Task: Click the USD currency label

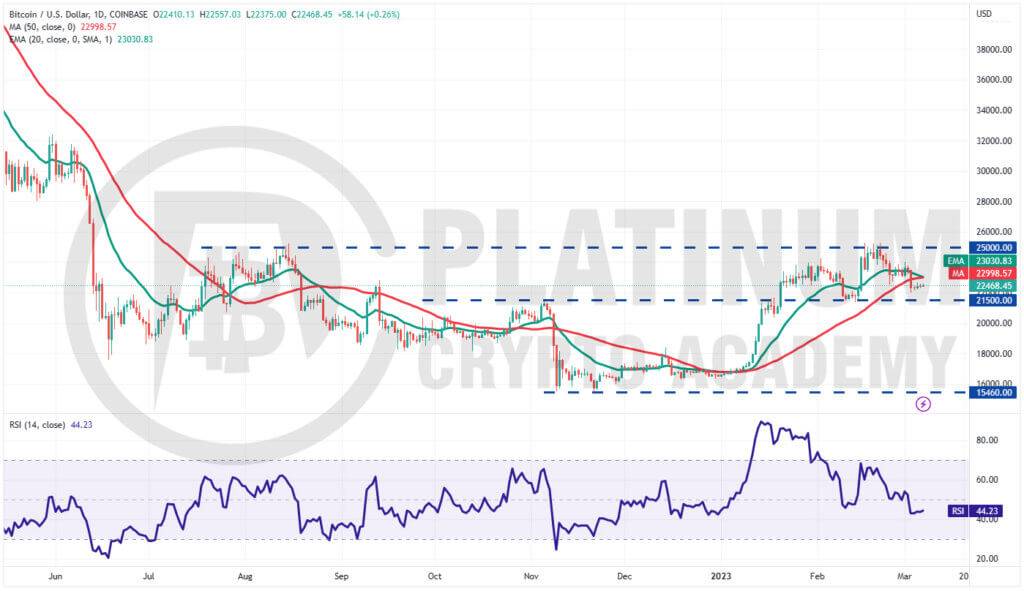Action: (984, 14)
